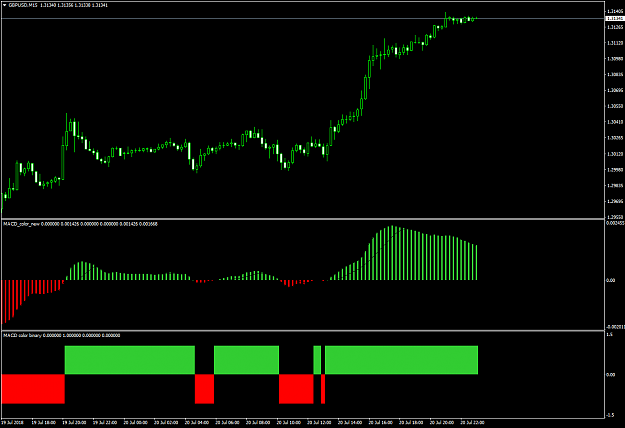Image resolution: width=625 pixels, height=428 pixels.
Task: Click the 19 Jul 2018 time axis label
Action: click(11, 422)
